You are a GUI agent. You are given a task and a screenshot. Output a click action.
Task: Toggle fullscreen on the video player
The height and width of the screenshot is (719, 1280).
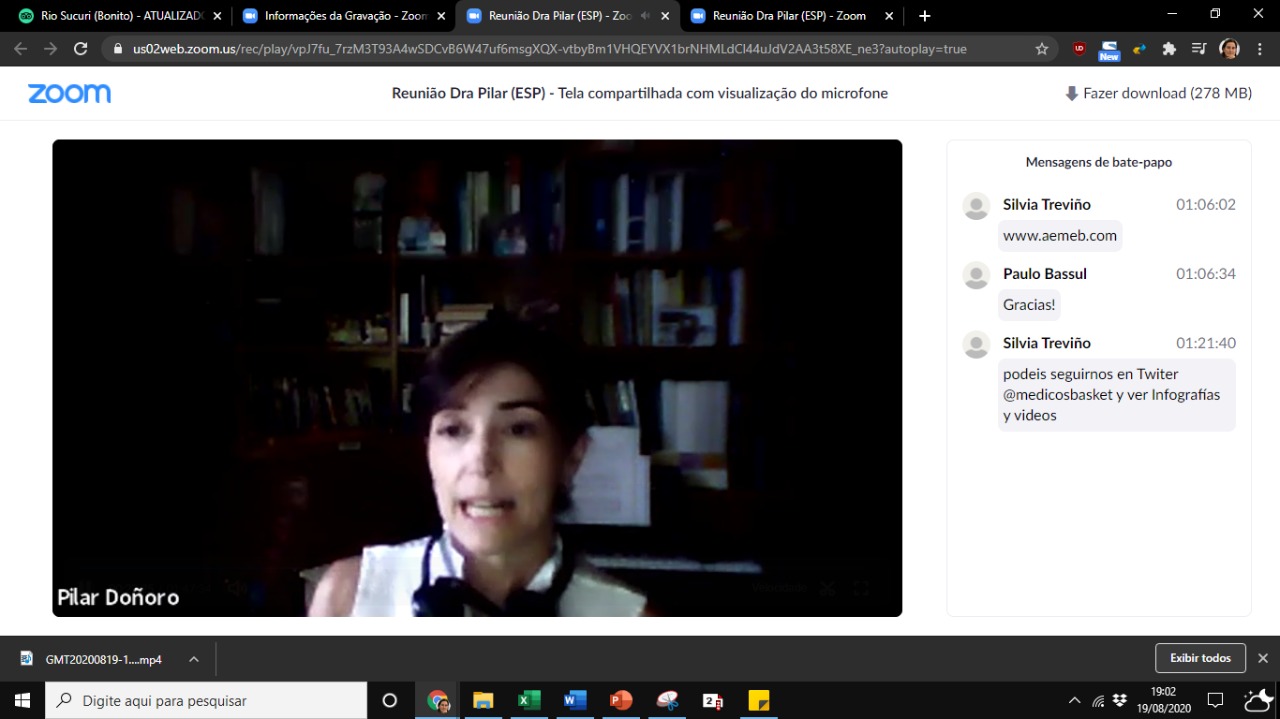point(861,588)
